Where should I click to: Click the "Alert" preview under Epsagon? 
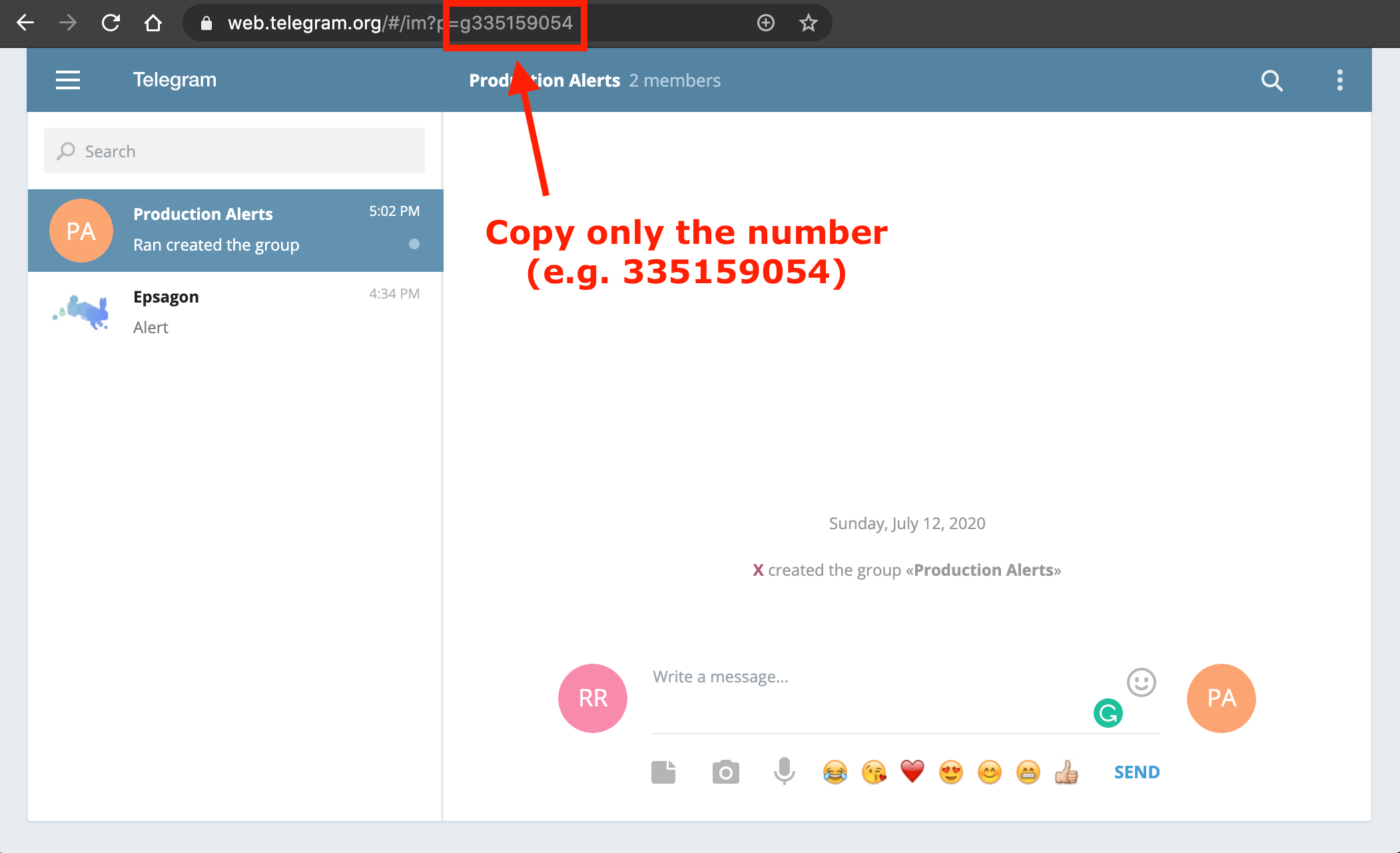(x=151, y=328)
